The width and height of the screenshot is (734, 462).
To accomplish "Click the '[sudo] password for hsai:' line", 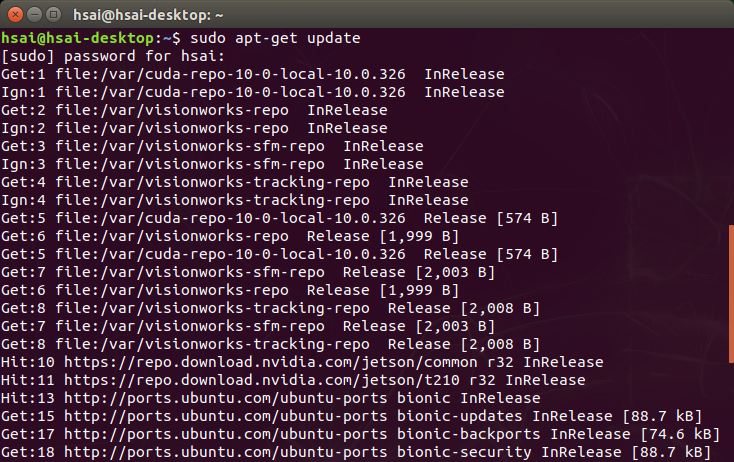I will click(x=113, y=56).
